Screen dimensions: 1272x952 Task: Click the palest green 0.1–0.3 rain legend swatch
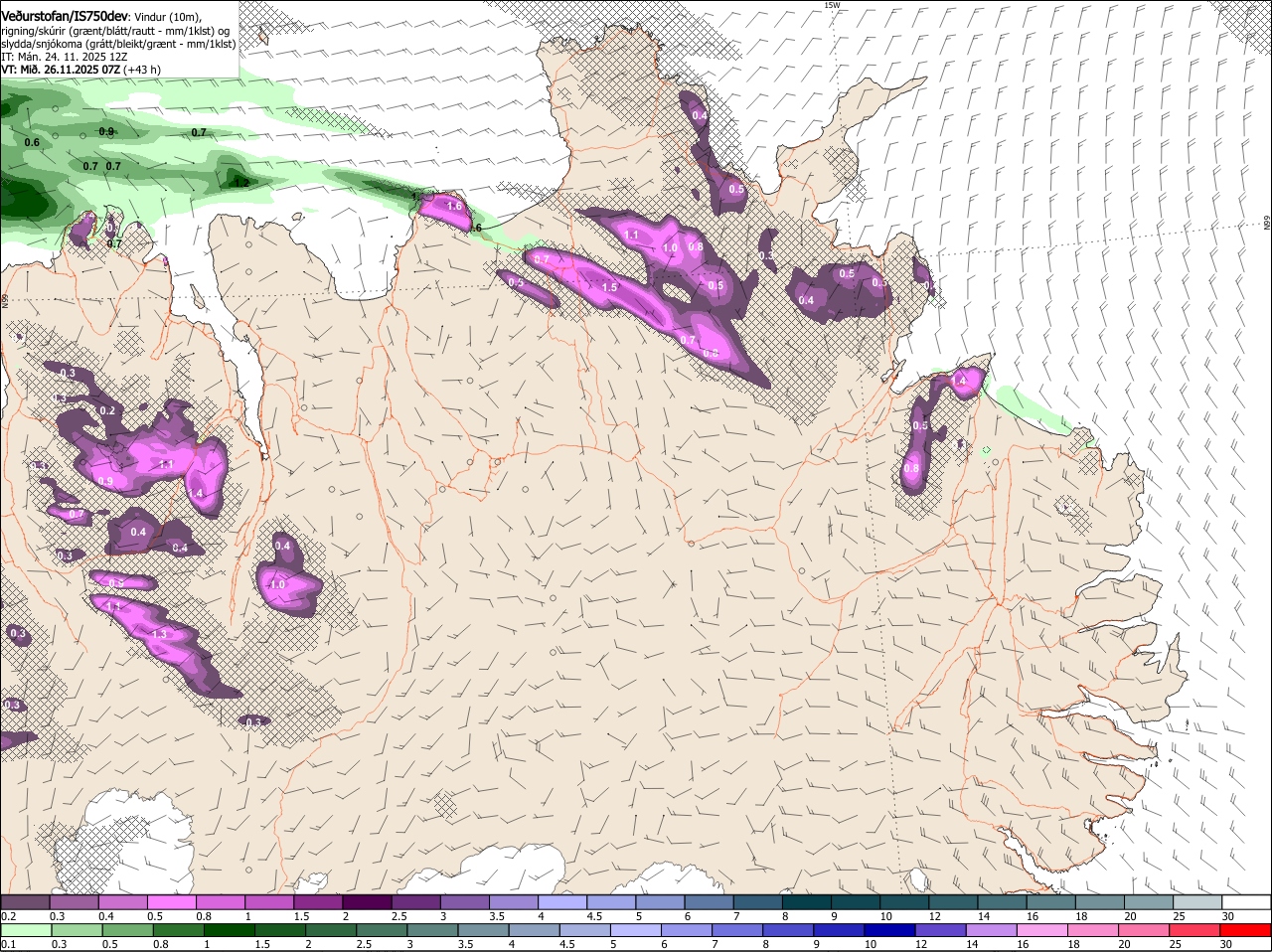pyautogui.click(x=25, y=931)
